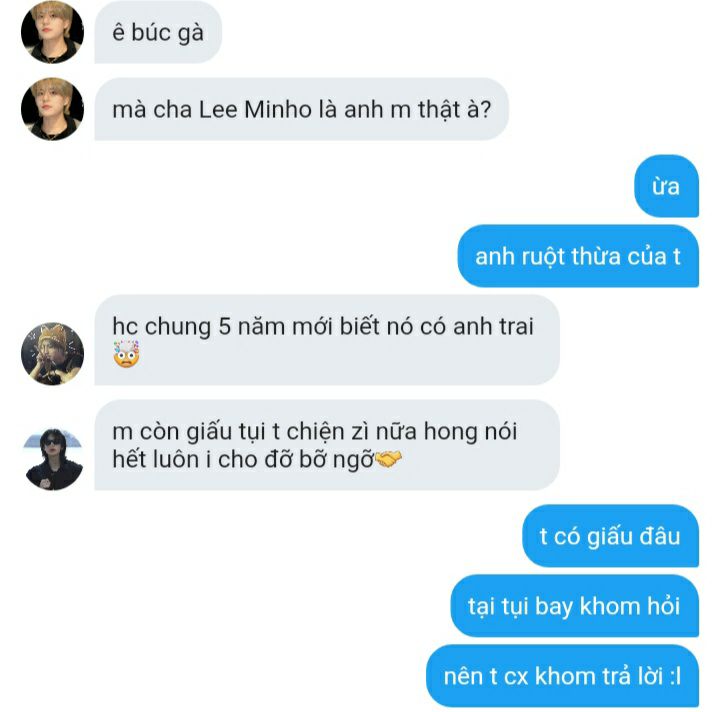Select the "tại tụi bay khom hỏi" bubble
Image resolution: width=720 pixels, height=712 pixels.
(574, 605)
